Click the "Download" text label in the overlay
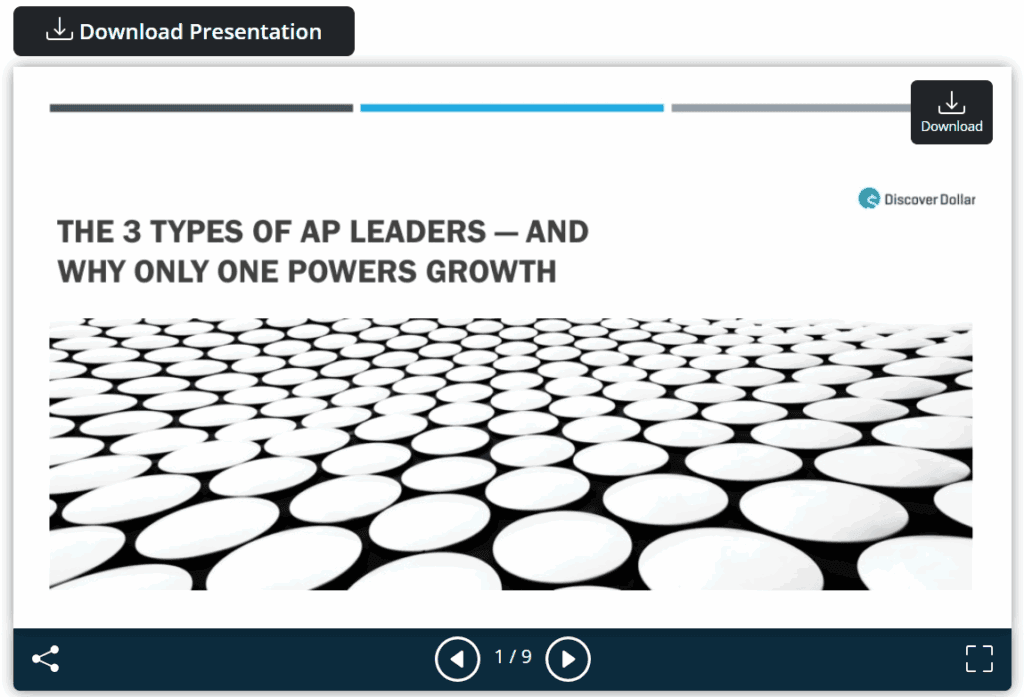This screenshot has height=697, width=1024. click(x=951, y=127)
